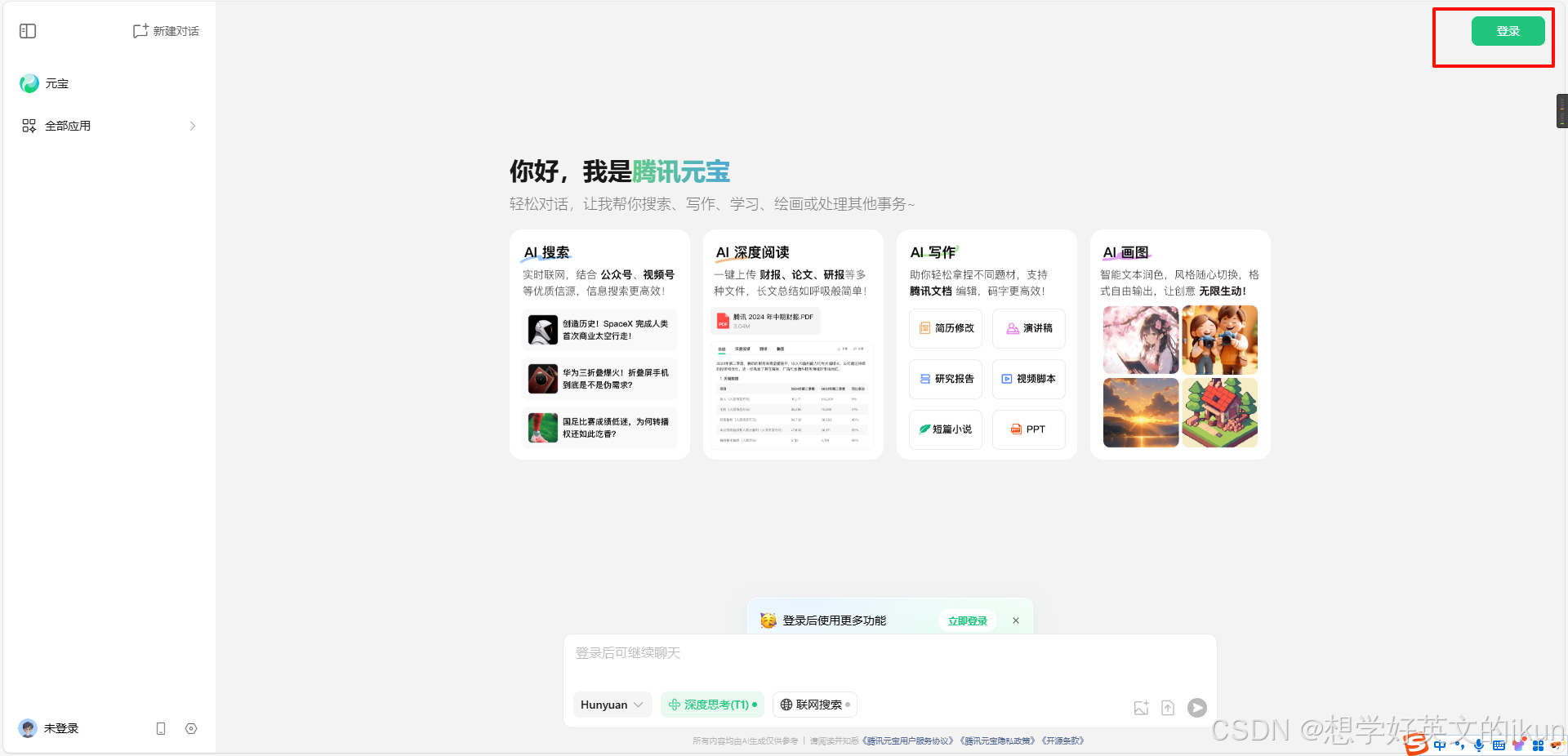Start a new chat with 新建对话
Screen dimensions: 1568x756
pyautogui.click(x=166, y=31)
